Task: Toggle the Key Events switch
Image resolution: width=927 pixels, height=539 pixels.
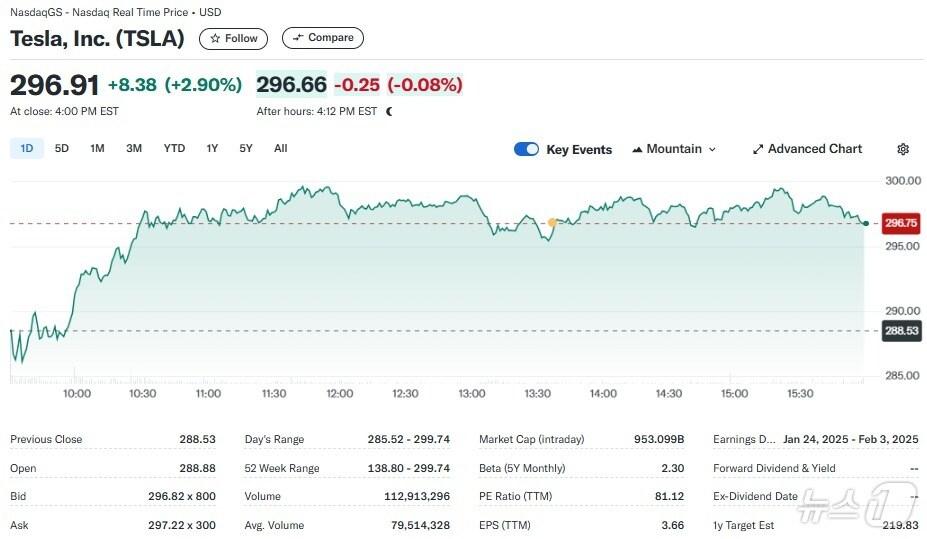Action: [x=526, y=149]
